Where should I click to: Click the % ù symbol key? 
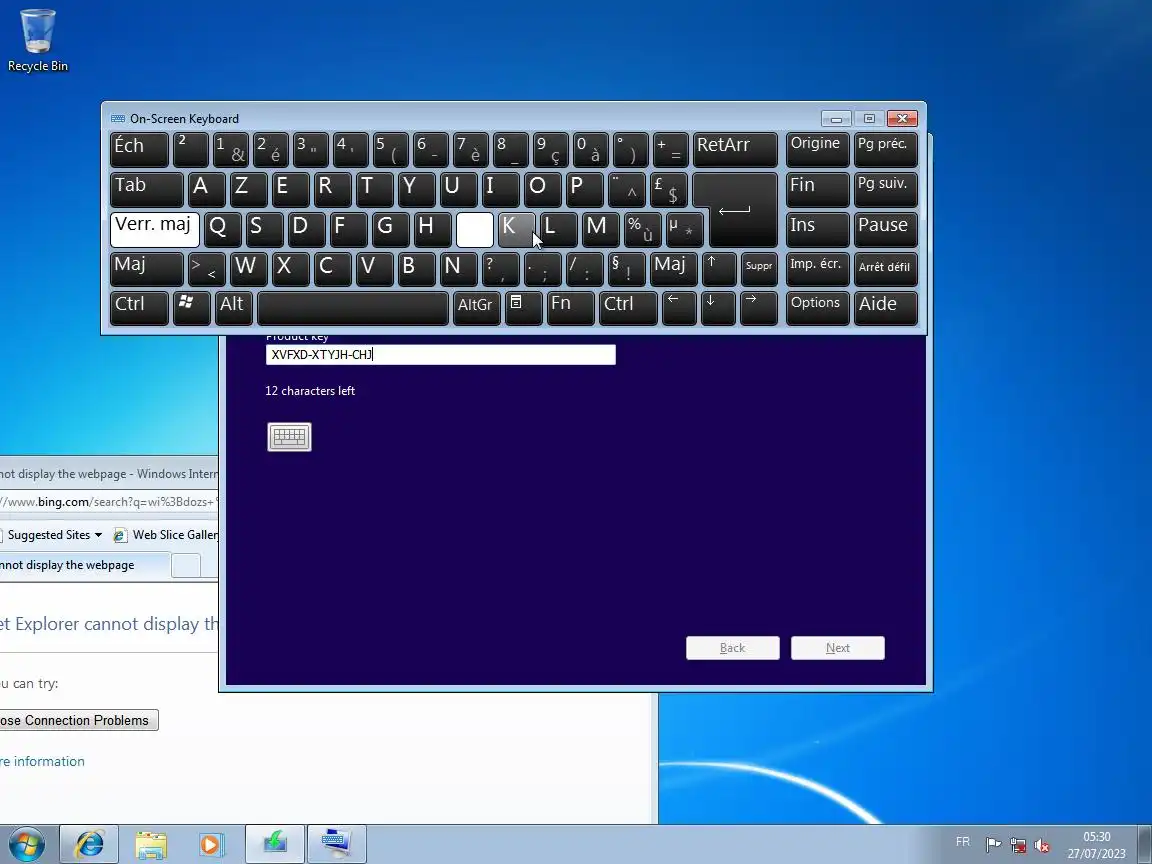(x=642, y=229)
